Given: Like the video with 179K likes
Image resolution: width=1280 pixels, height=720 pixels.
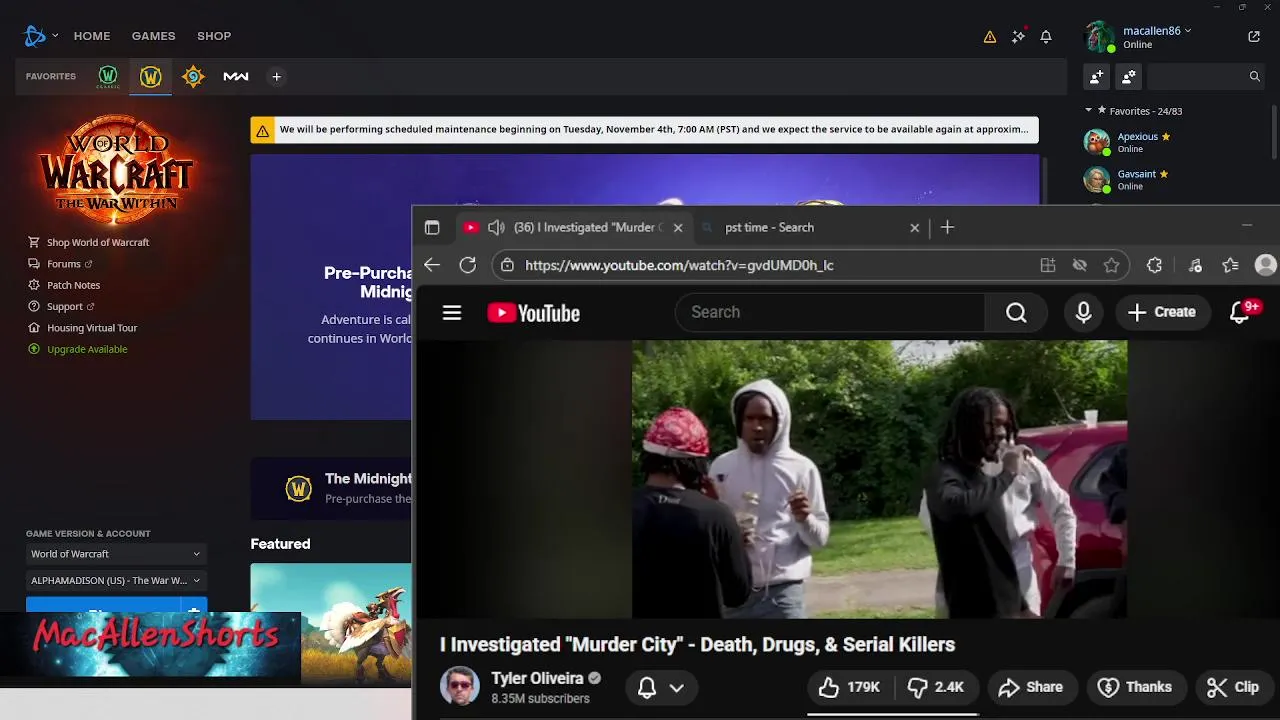Looking at the screenshot, I should pyautogui.click(x=849, y=687).
